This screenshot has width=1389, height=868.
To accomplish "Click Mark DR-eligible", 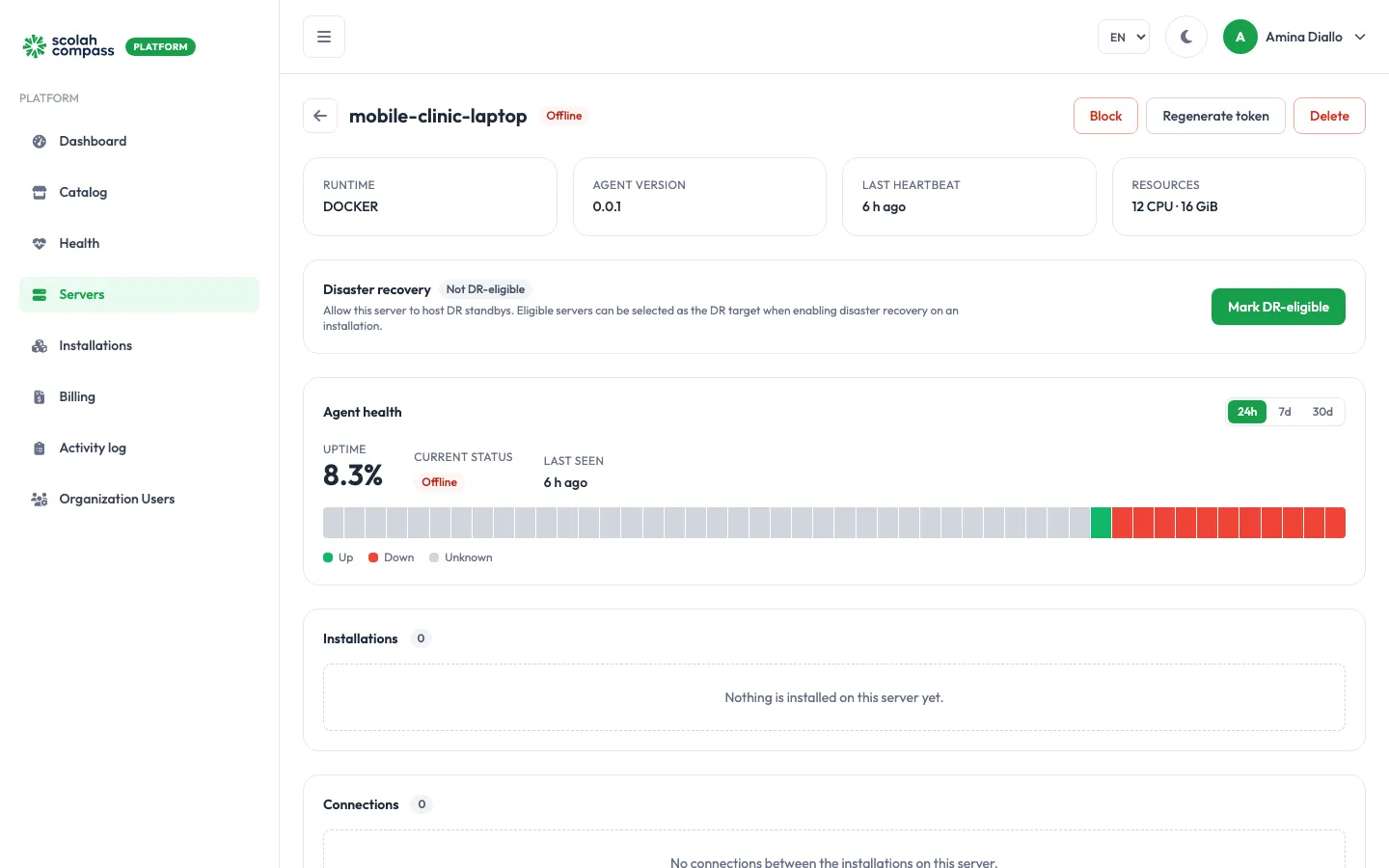I will point(1278,307).
